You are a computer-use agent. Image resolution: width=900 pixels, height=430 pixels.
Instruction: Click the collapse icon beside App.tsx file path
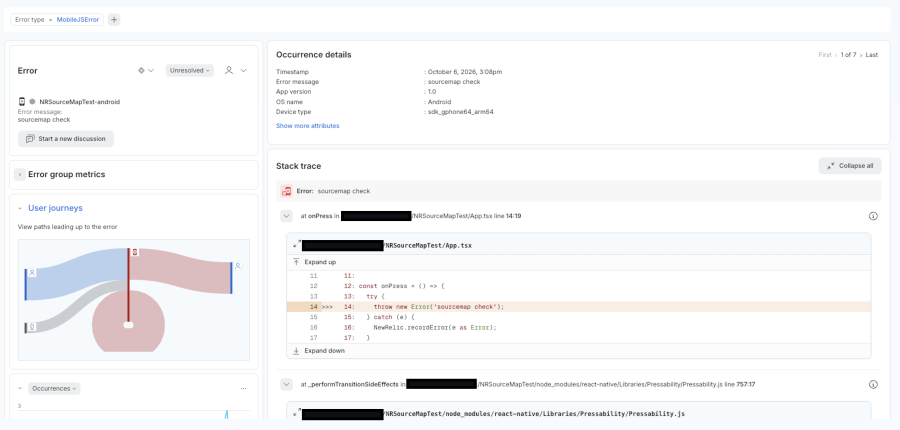click(x=296, y=245)
